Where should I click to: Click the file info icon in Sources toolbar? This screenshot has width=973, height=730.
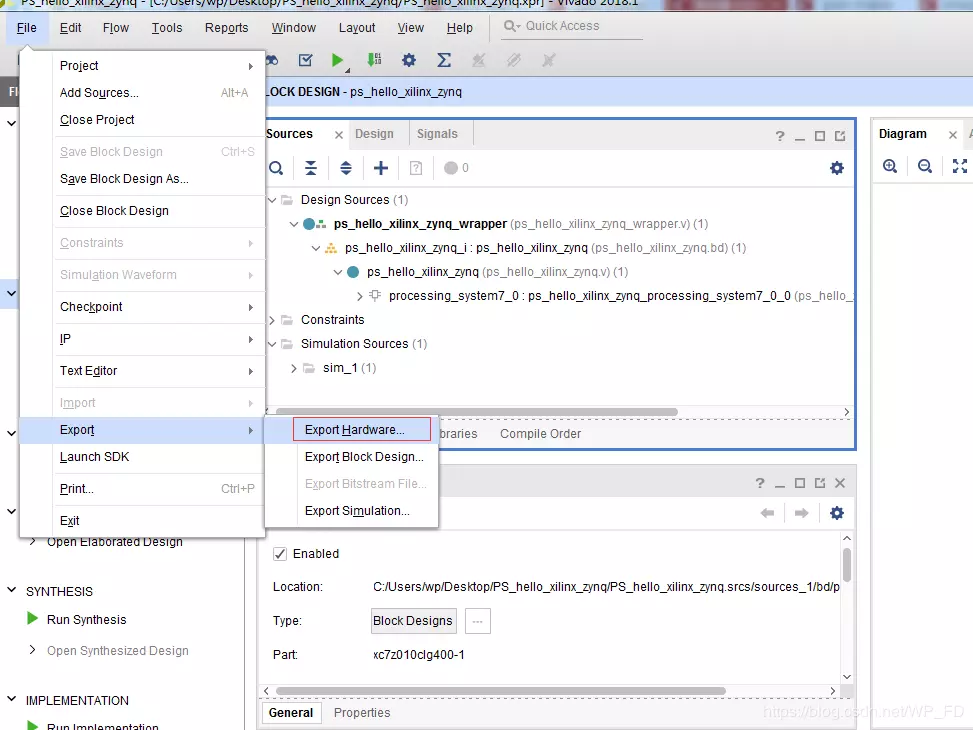416,168
